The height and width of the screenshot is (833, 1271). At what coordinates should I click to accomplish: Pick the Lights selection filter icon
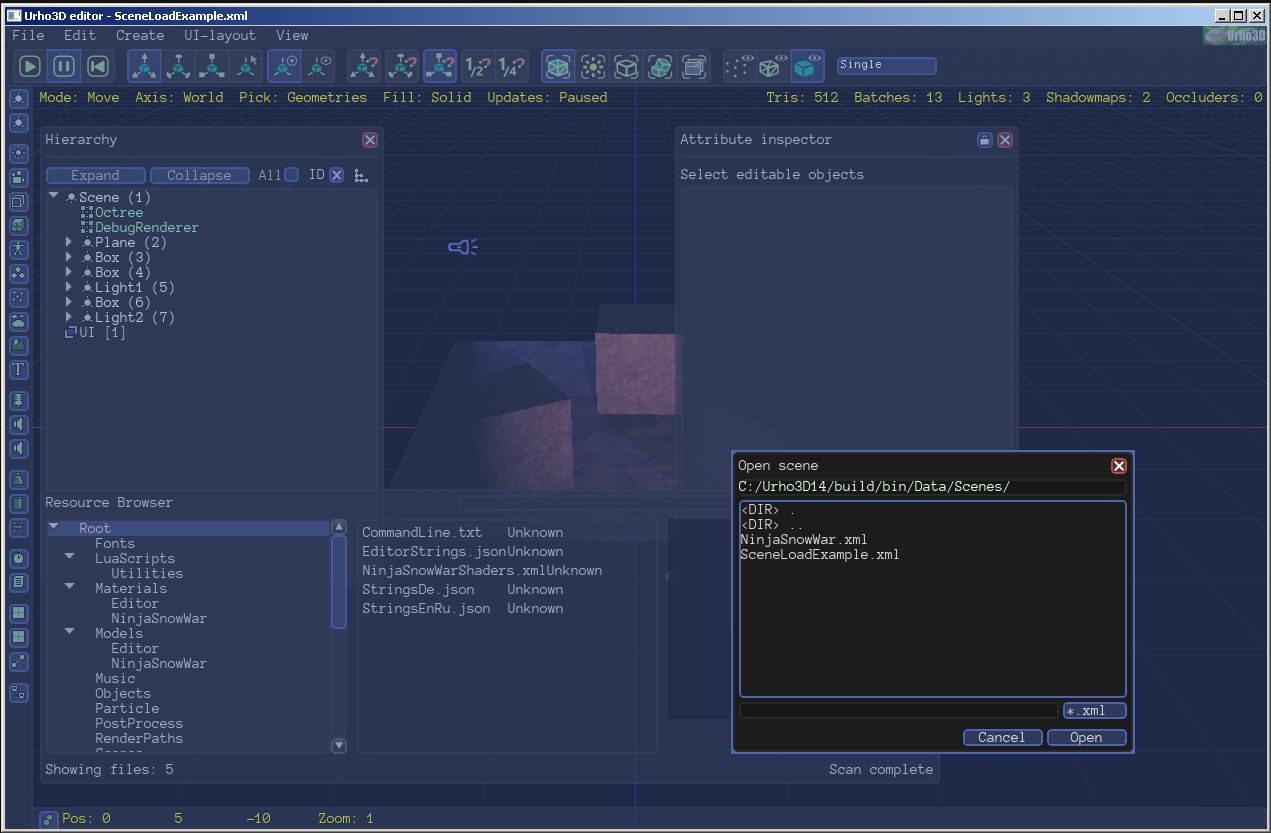[x=593, y=67]
